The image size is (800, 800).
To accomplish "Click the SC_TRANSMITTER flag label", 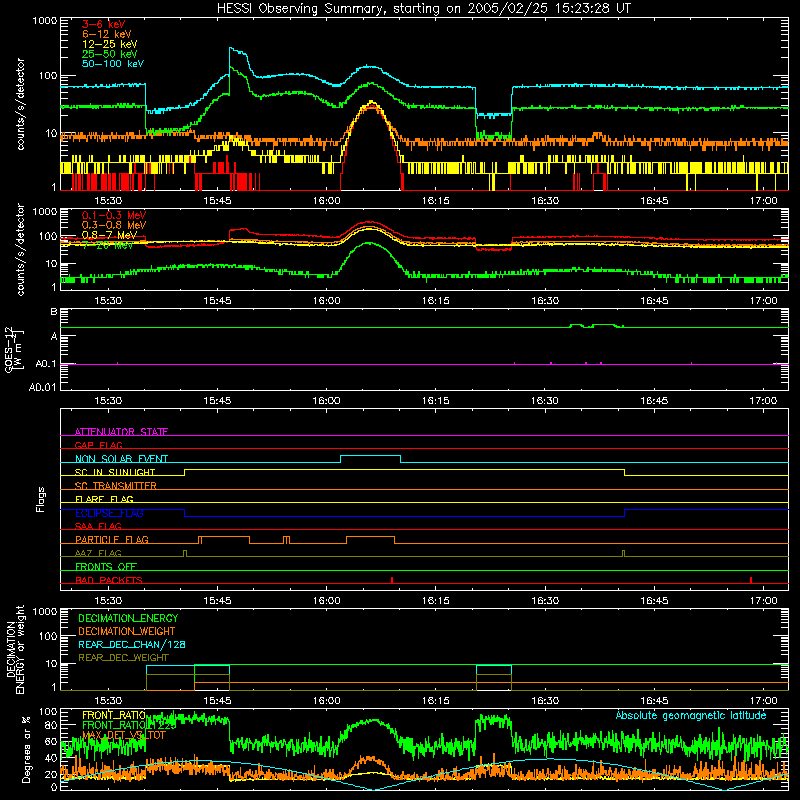I will (115, 486).
